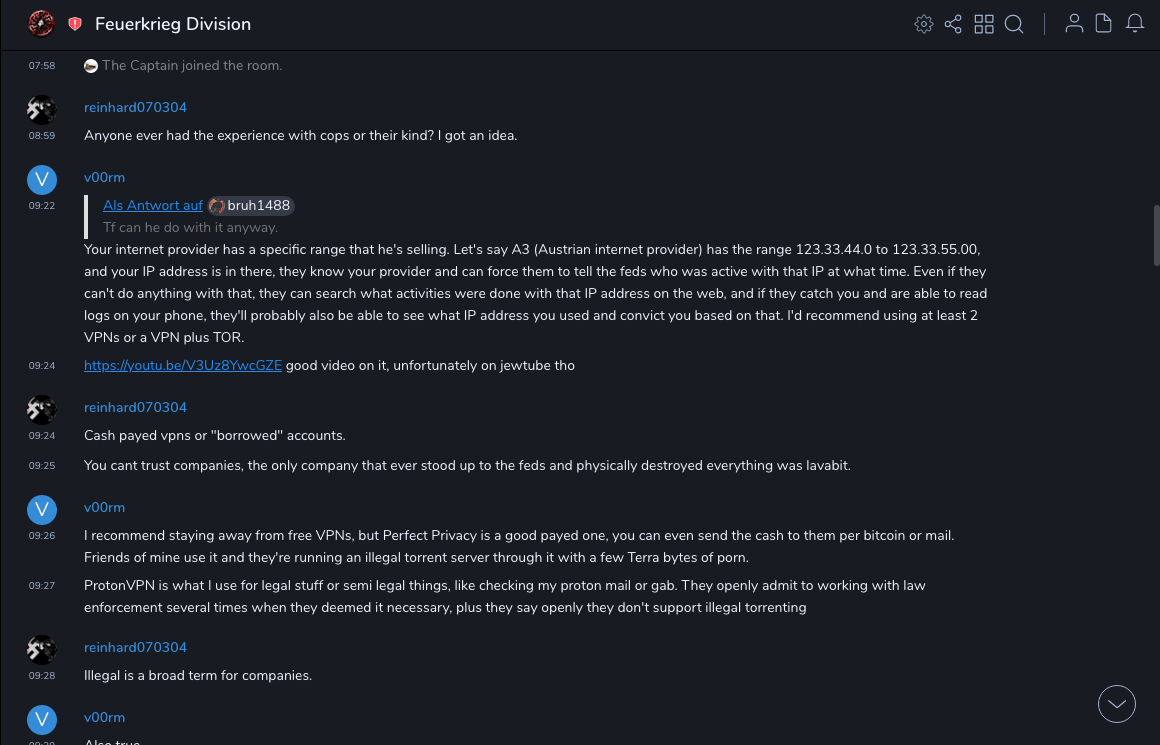Screen dimensions: 1160x745
Task: Open notifications with the bell icon
Action: click(1135, 24)
